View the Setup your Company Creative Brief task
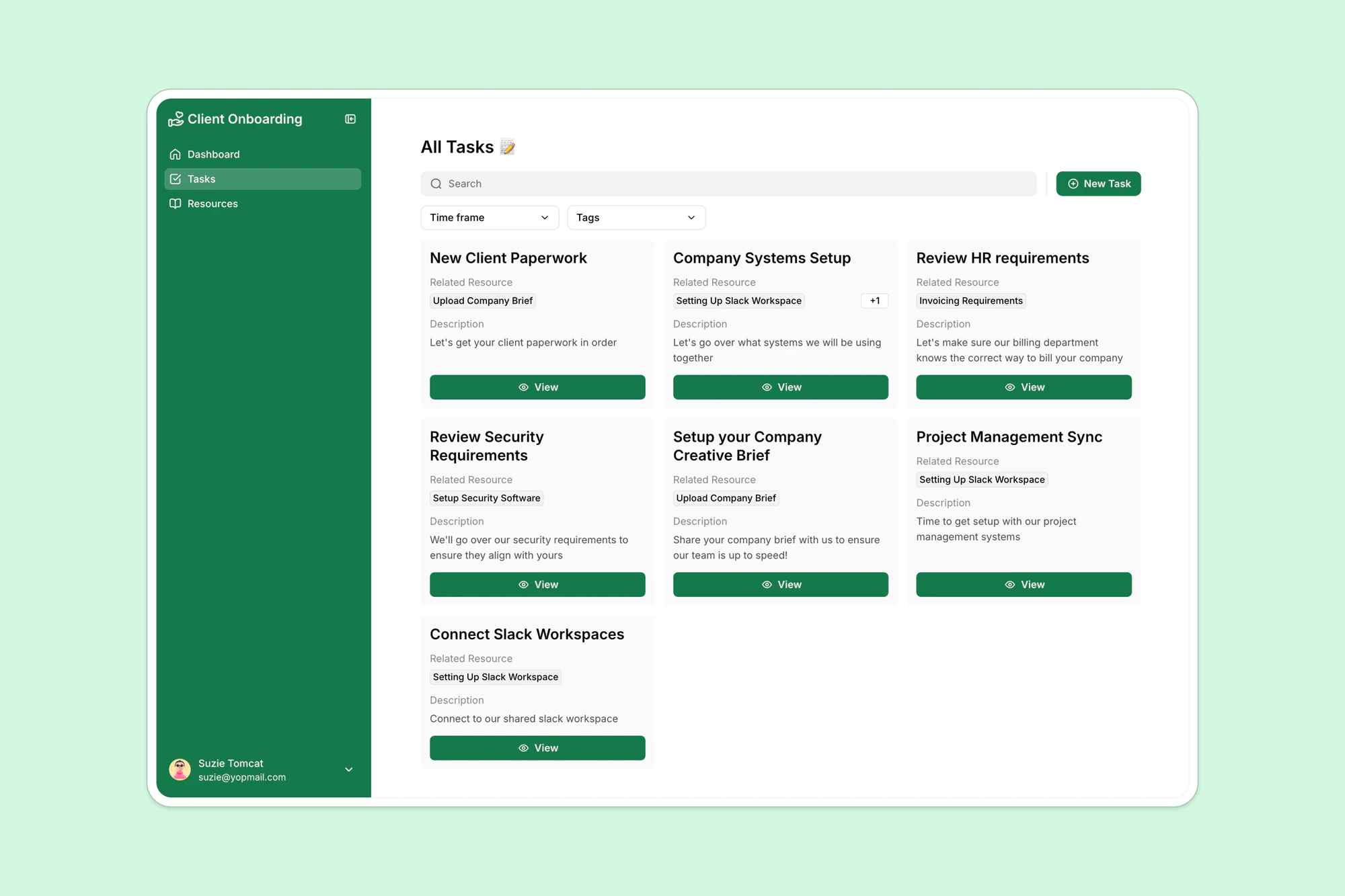This screenshot has height=896, width=1345. (780, 585)
